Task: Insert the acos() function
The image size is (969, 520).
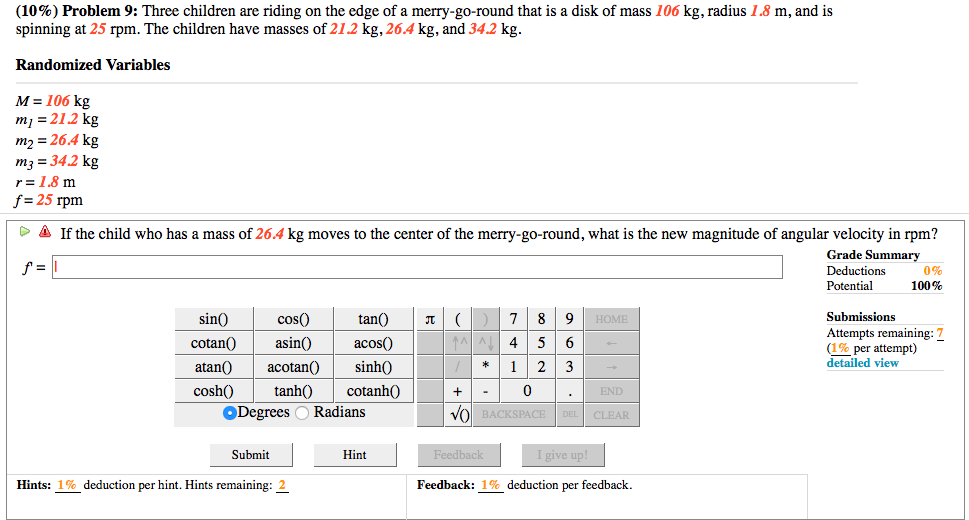Action: 374,343
